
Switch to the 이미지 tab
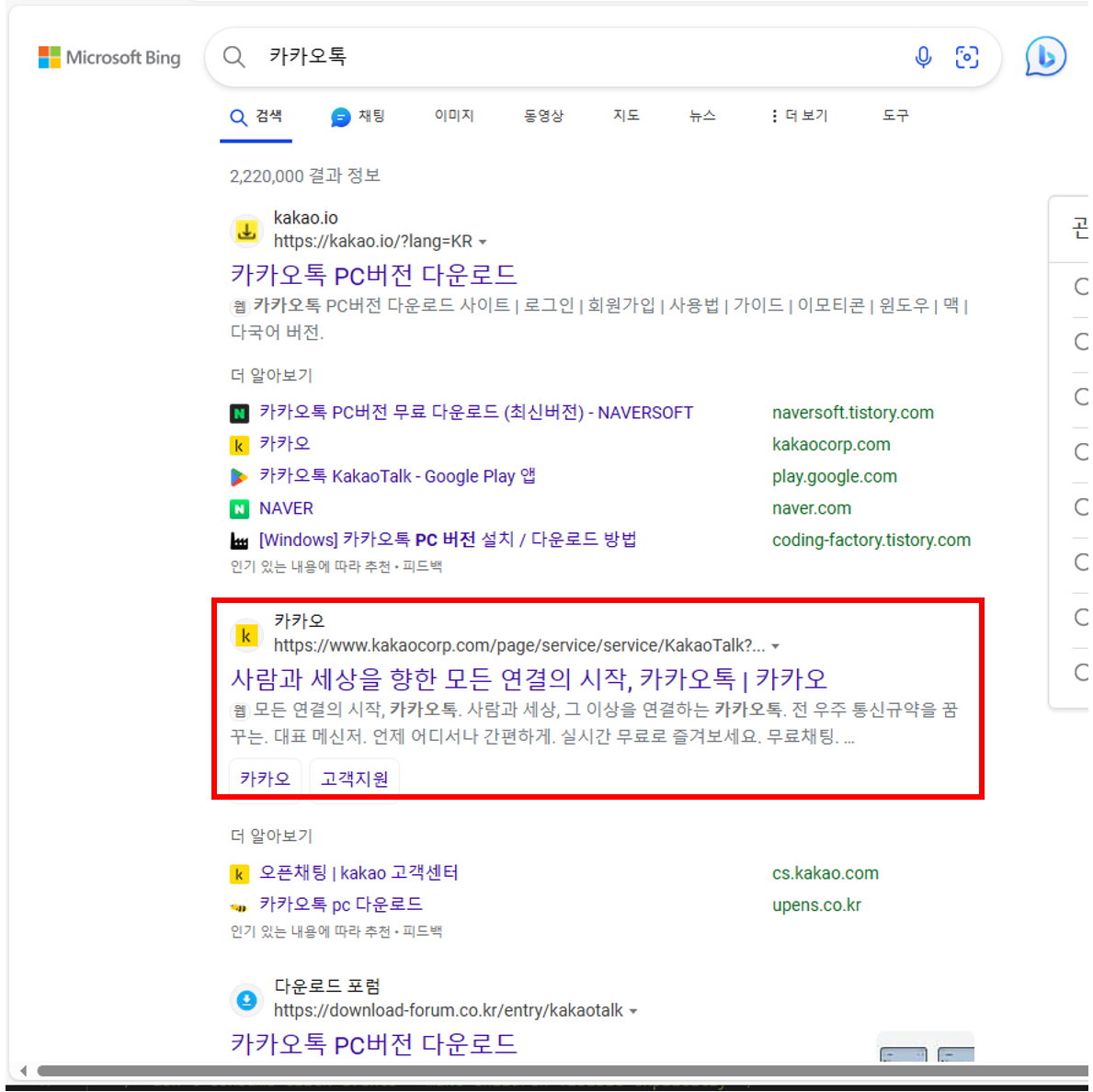click(x=454, y=116)
